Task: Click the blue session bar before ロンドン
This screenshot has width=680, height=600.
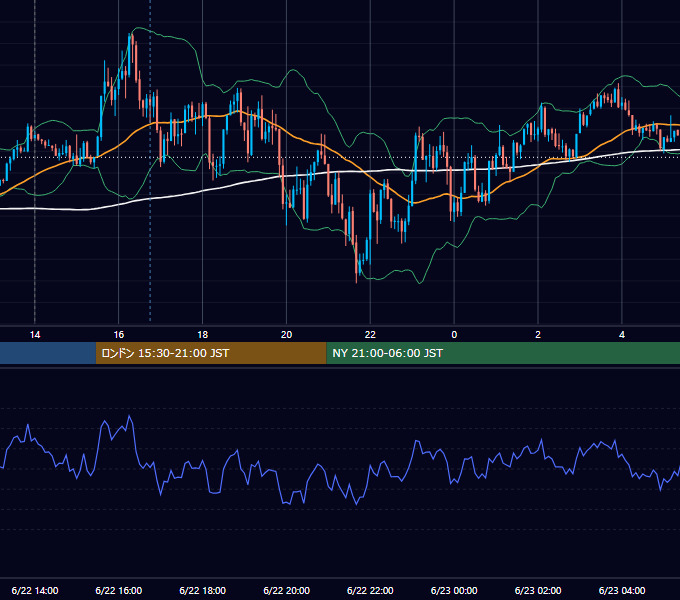Action: click(48, 353)
